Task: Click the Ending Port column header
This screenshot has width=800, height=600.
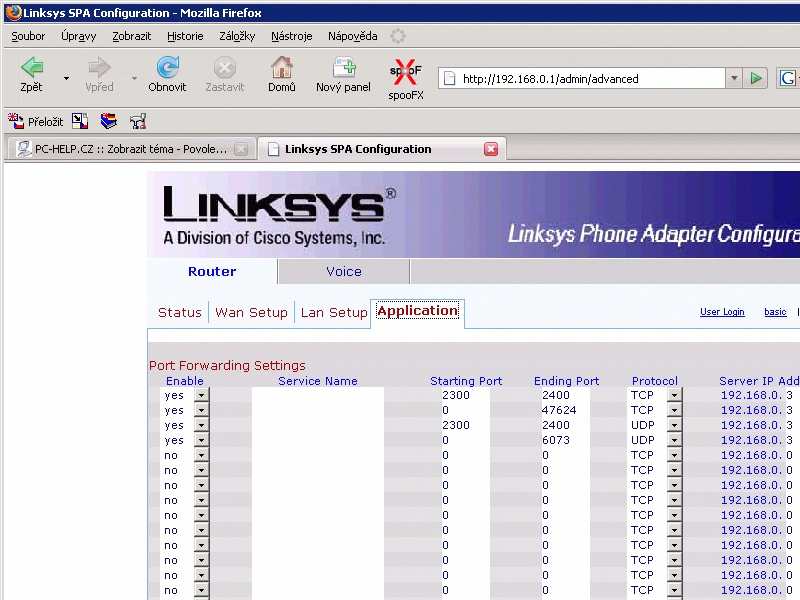Action: pos(566,381)
